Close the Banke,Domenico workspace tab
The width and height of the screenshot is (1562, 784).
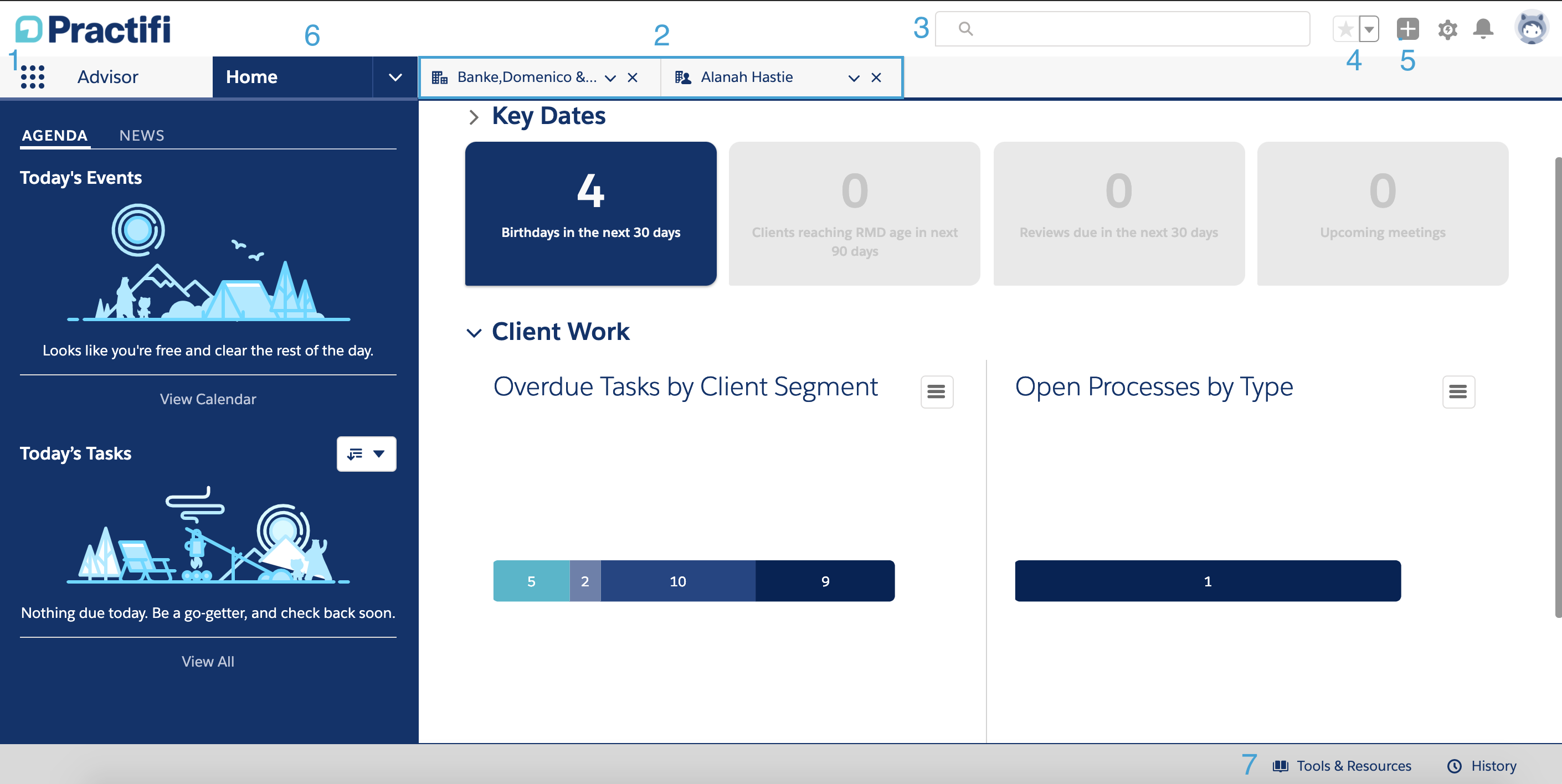(x=633, y=78)
